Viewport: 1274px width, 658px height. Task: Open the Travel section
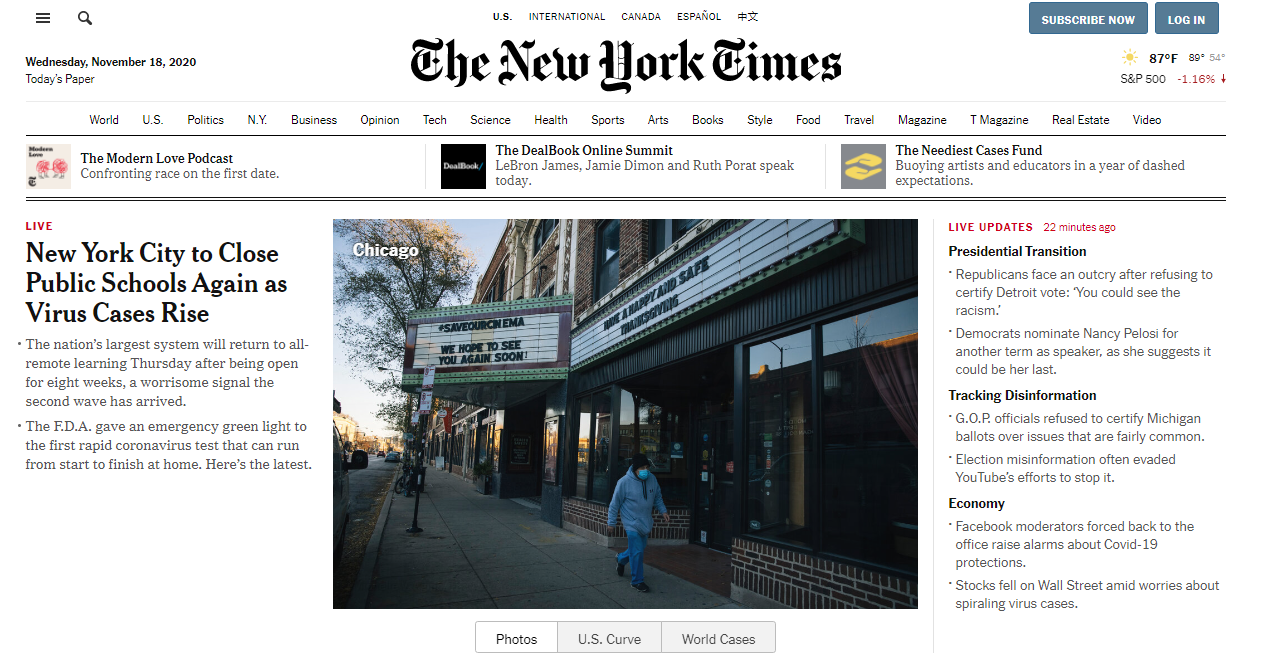click(859, 120)
